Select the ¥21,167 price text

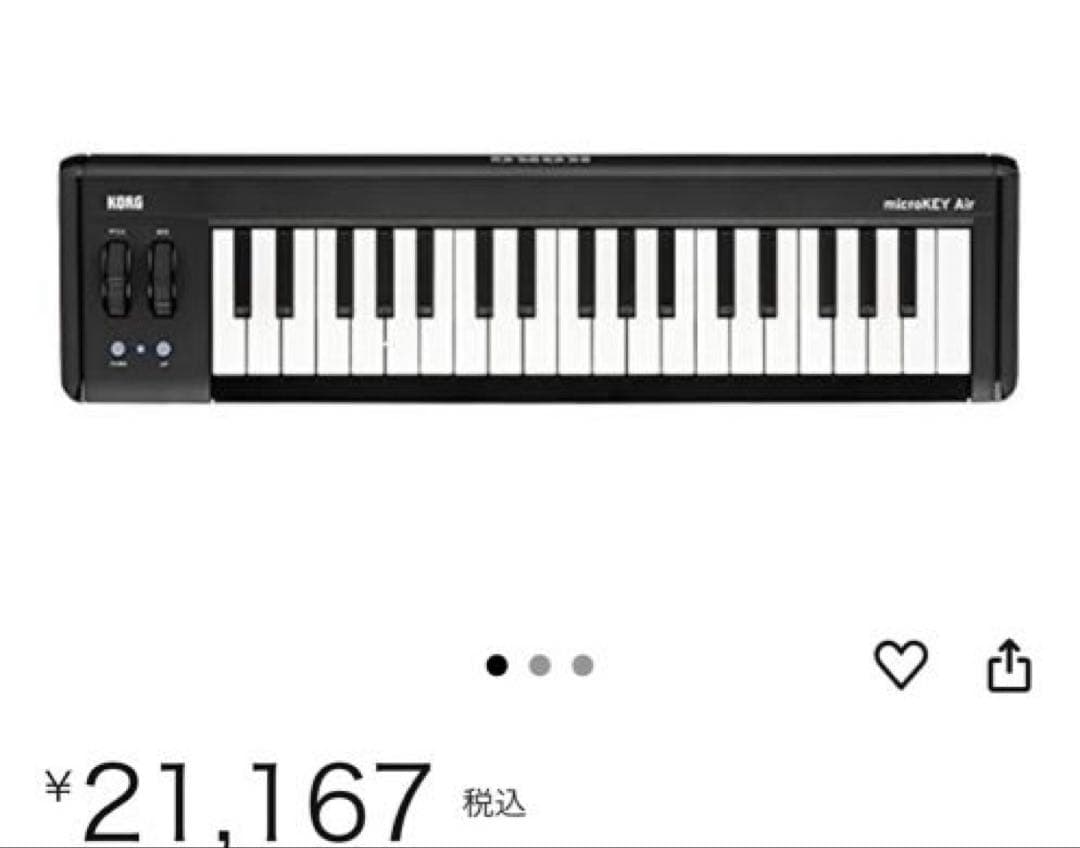(x=238, y=802)
